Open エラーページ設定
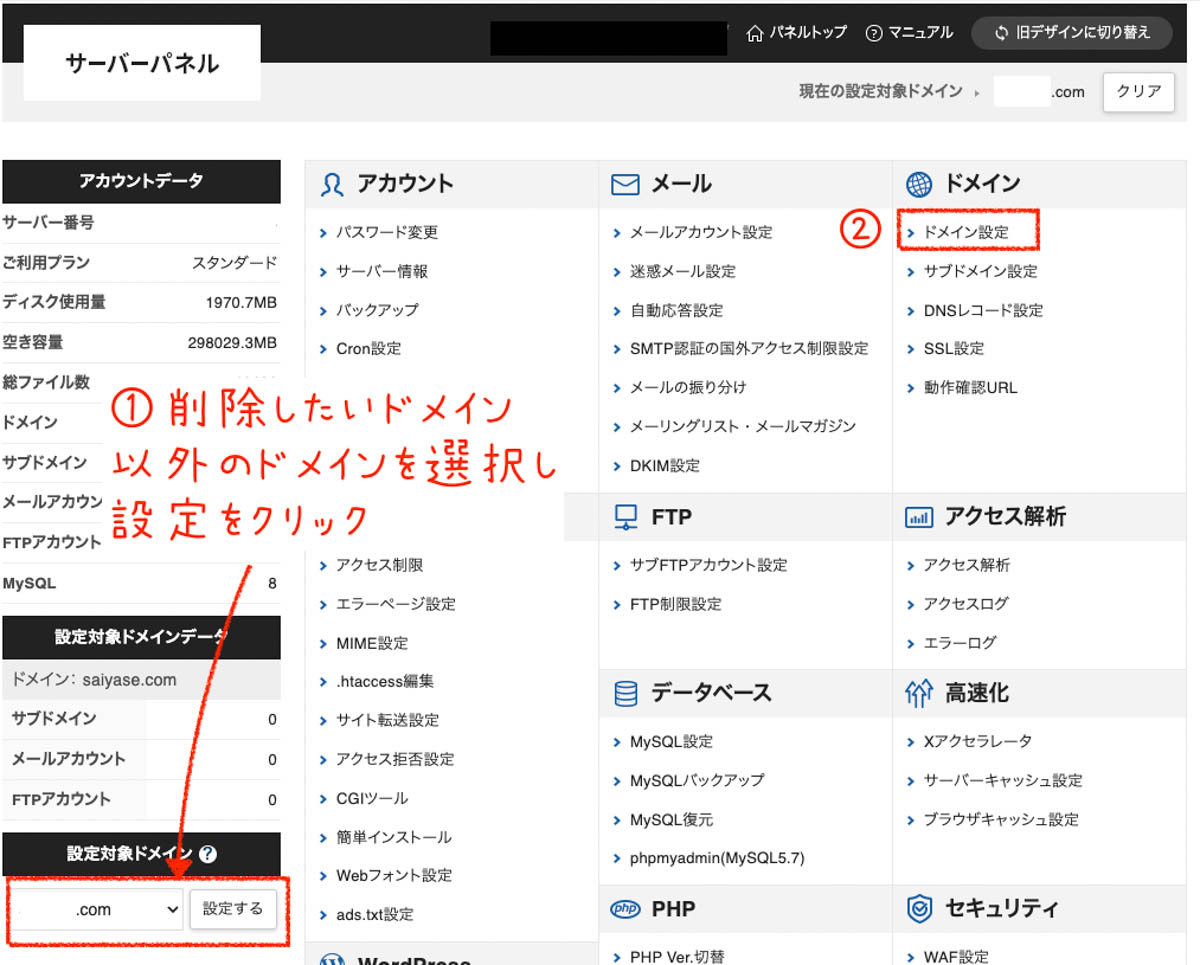The image size is (1200, 965). point(396,604)
